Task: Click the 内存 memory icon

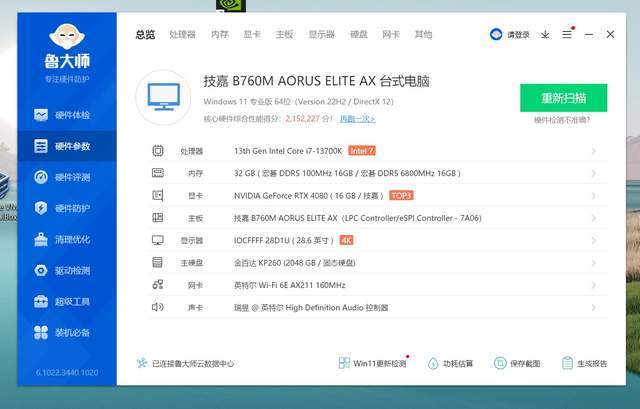Action: [x=158, y=173]
